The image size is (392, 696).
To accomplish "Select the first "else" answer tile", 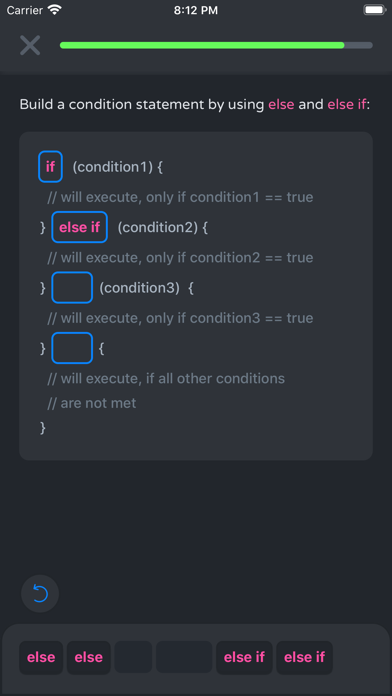I will click(x=41, y=657).
